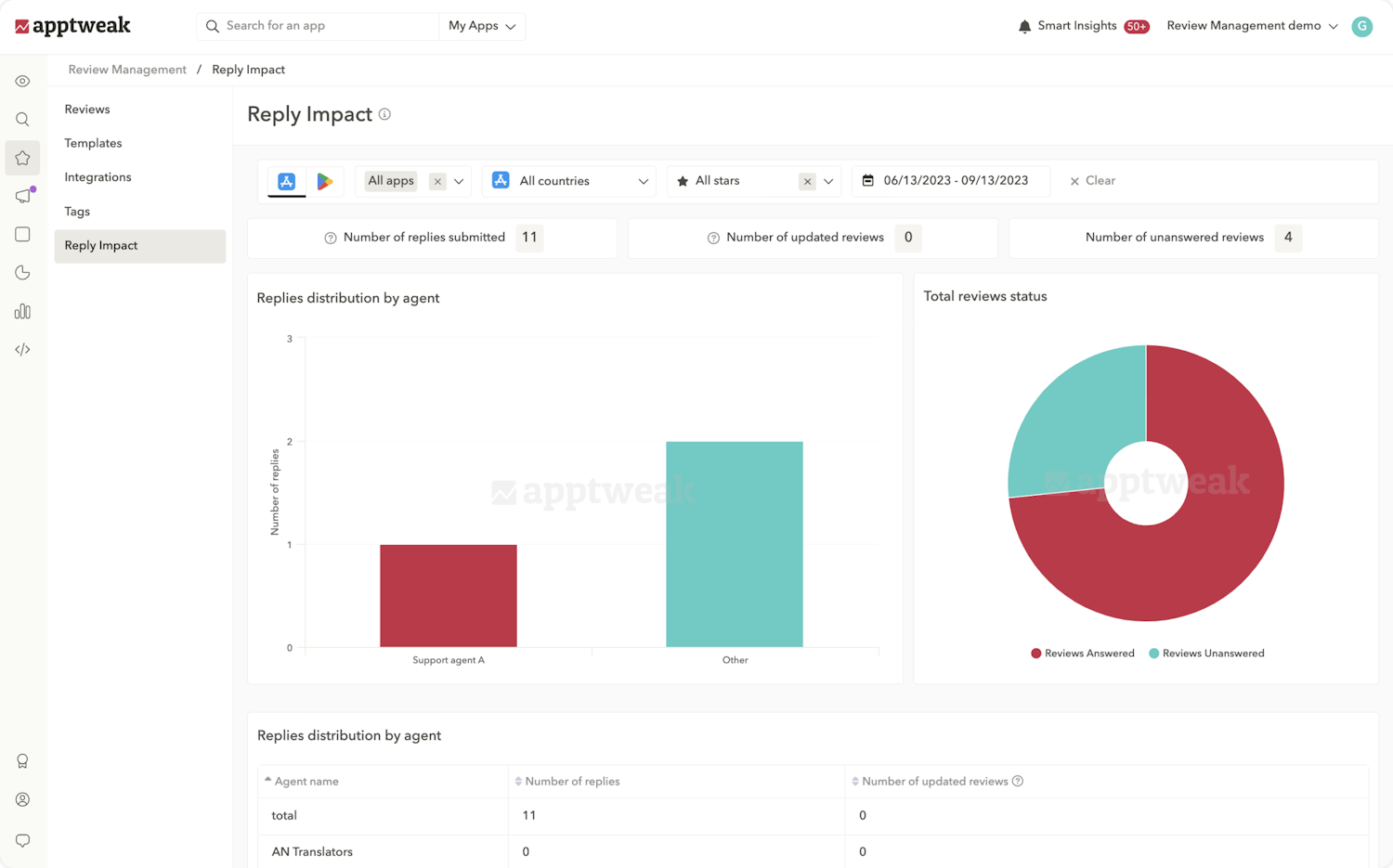
Task: Open the My Apps dropdown
Action: [481, 26]
